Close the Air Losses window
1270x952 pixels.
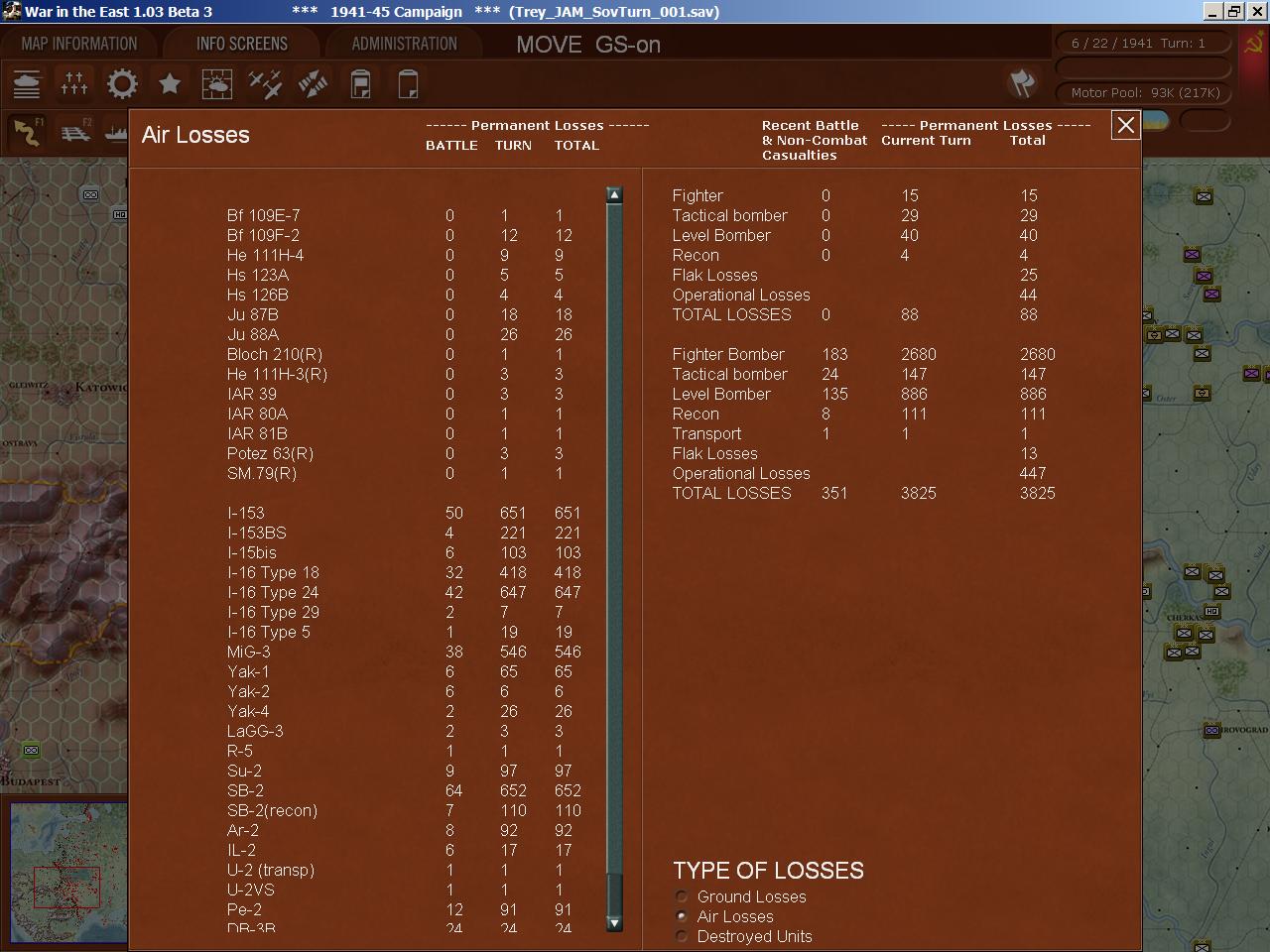coord(1125,125)
